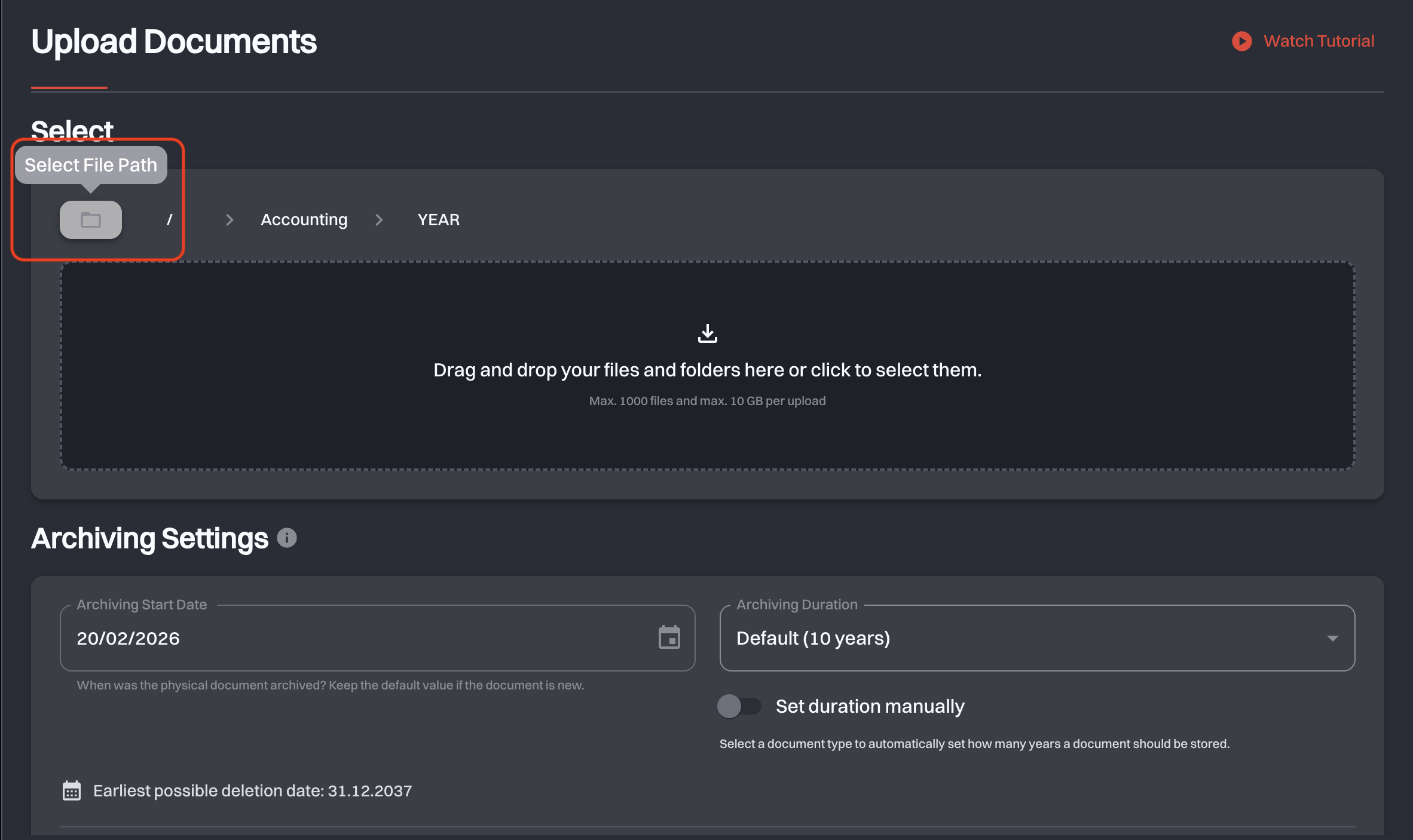The width and height of the screenshot is (1413, 840).
Task: Click 'Select a document type to automatically set' hint
Action: [x=974, y=744]
